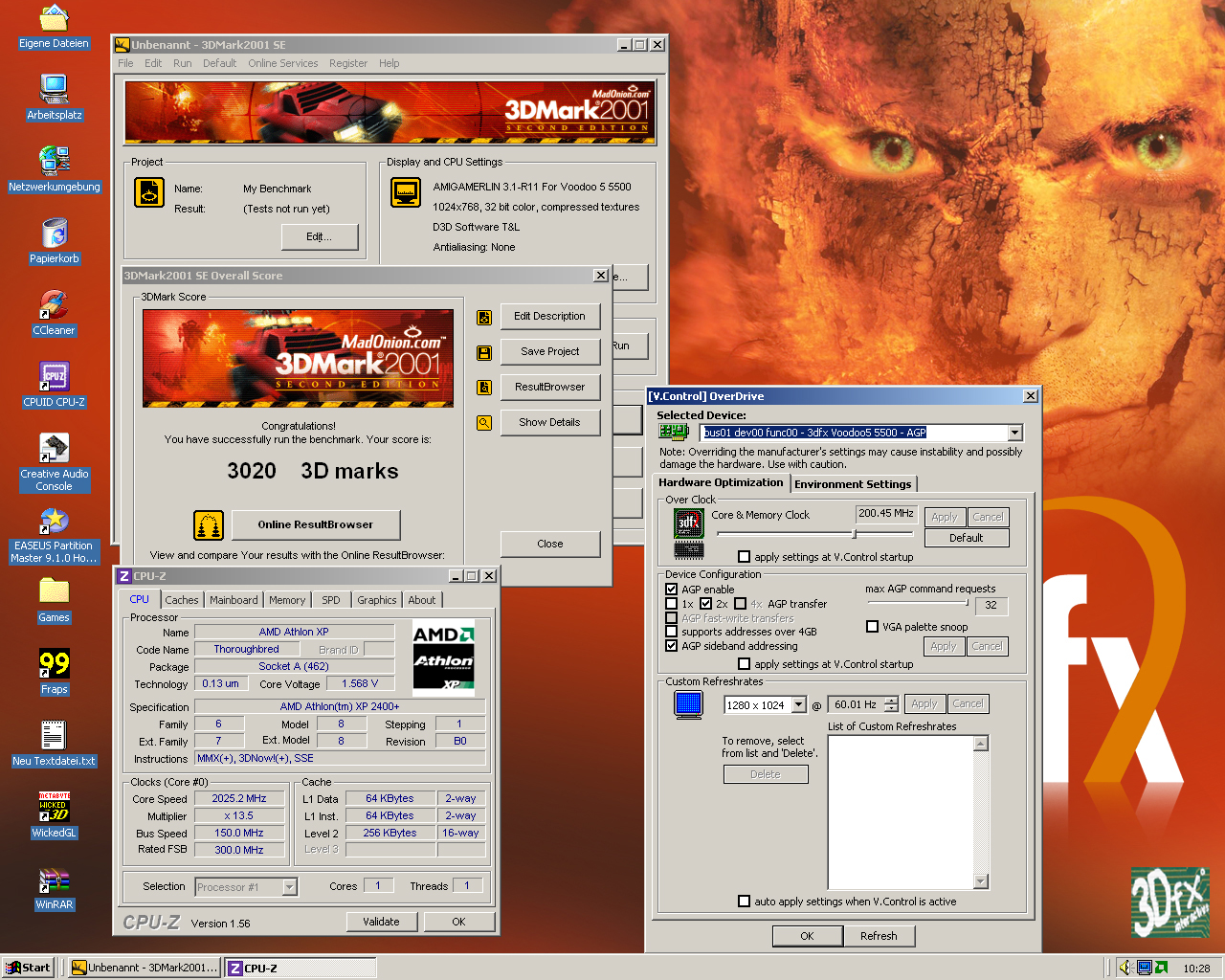Open the Processor #1 selection dropdown
Image resolution: width=1225 pixels, height=980 pixels.
coord(289,887)
